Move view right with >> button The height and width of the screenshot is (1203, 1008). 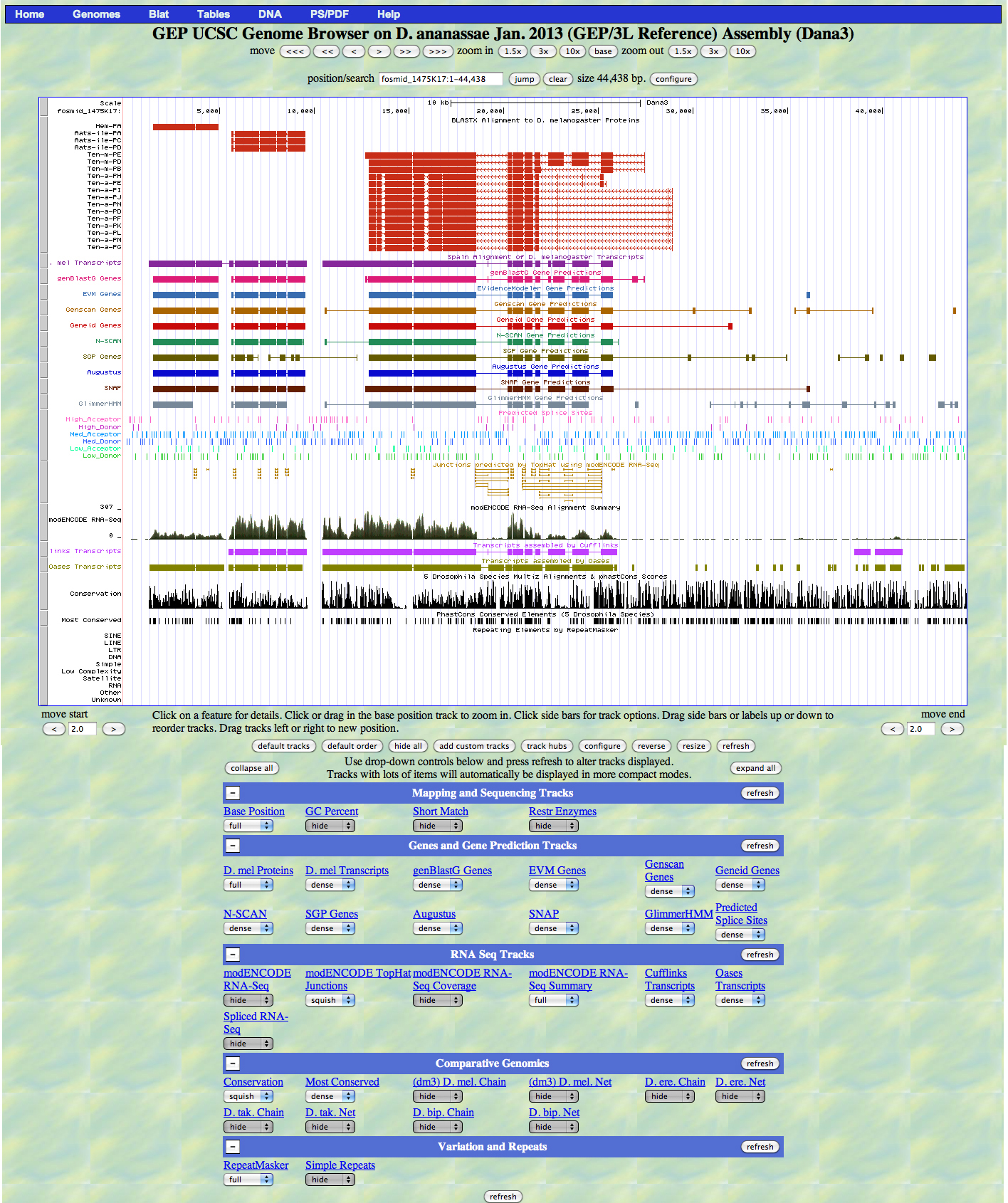(406, 51)
